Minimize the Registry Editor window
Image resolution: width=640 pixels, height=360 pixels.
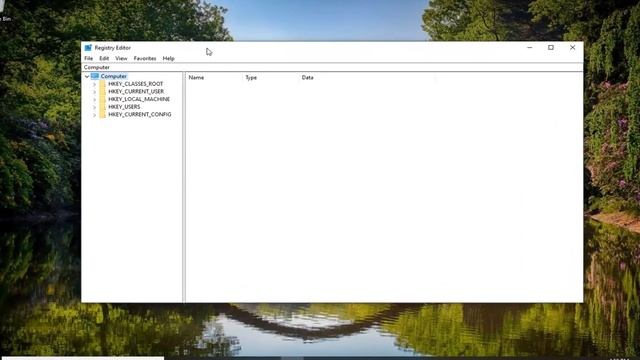pyautogui.click(x=530, y=48)
